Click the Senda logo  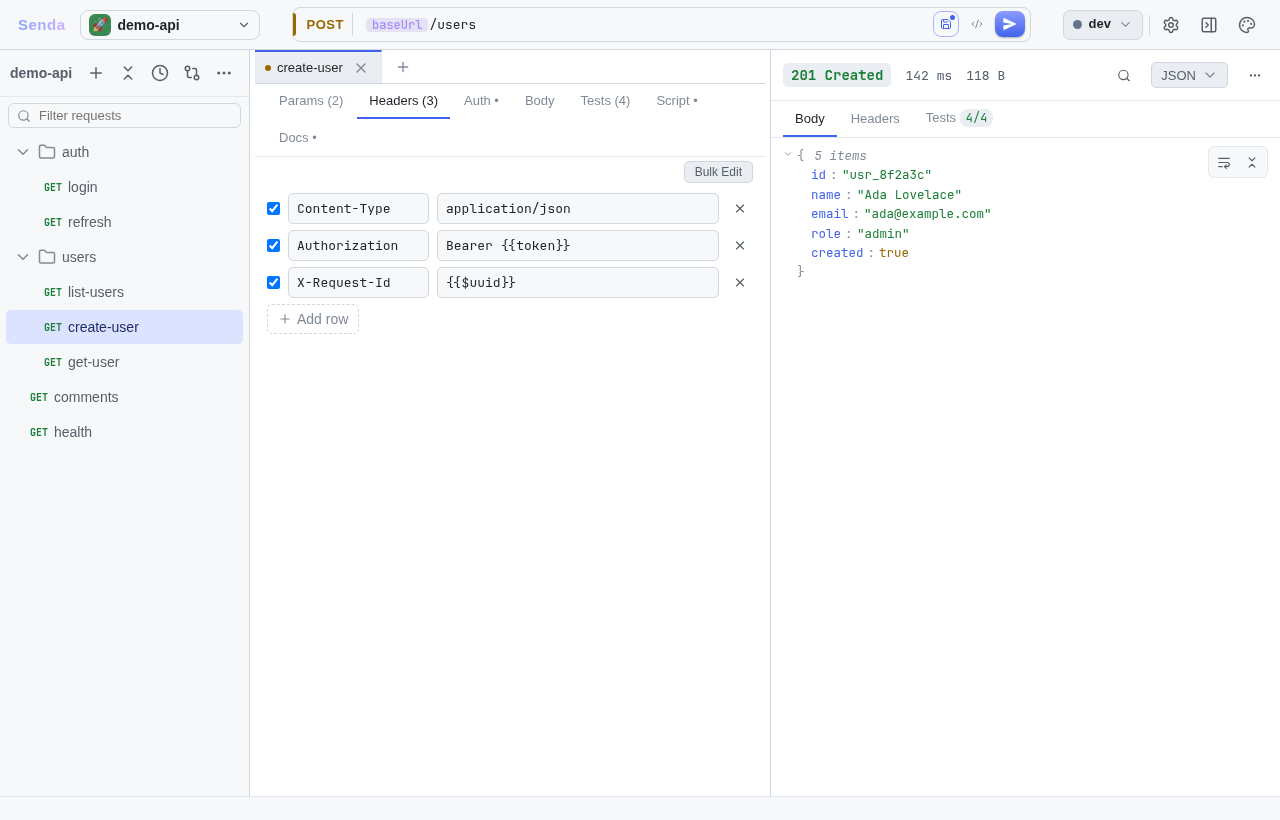point(42,25)
